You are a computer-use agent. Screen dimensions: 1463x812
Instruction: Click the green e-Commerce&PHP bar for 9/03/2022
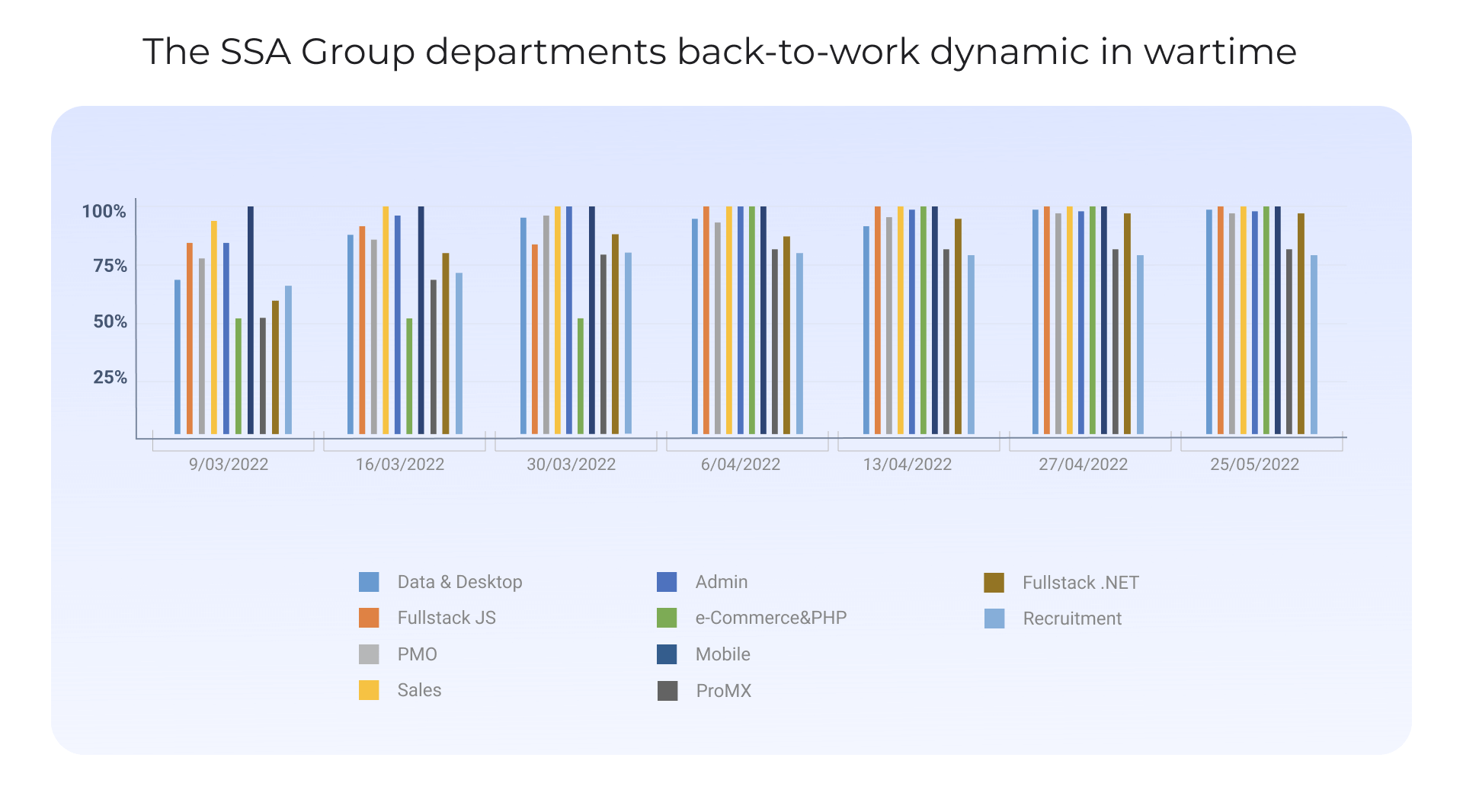[x=238, y=376]
